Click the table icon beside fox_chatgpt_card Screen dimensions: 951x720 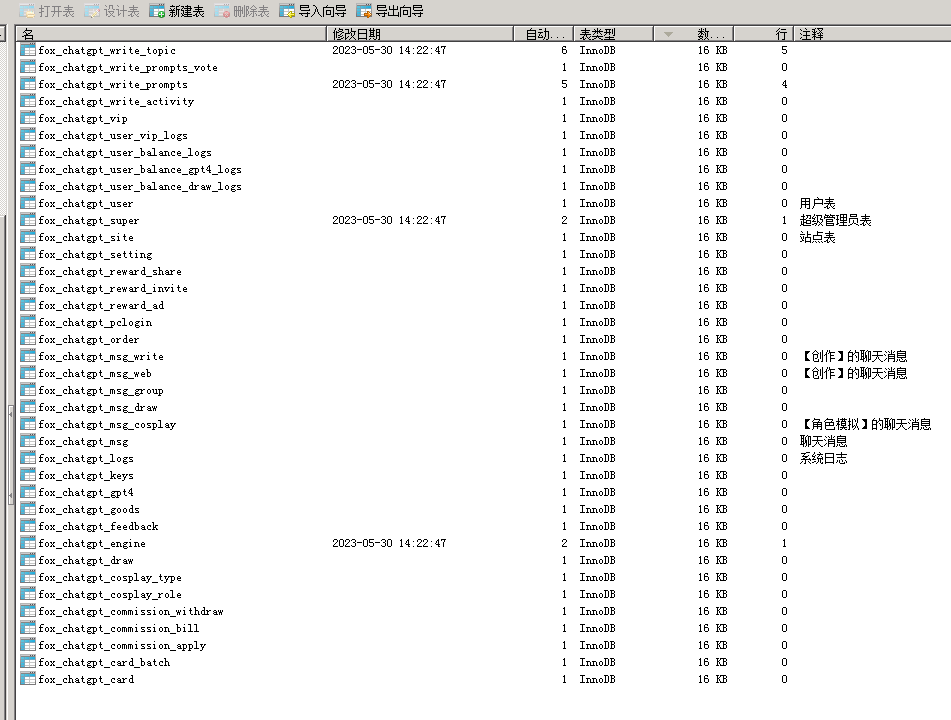pos(28,679)
